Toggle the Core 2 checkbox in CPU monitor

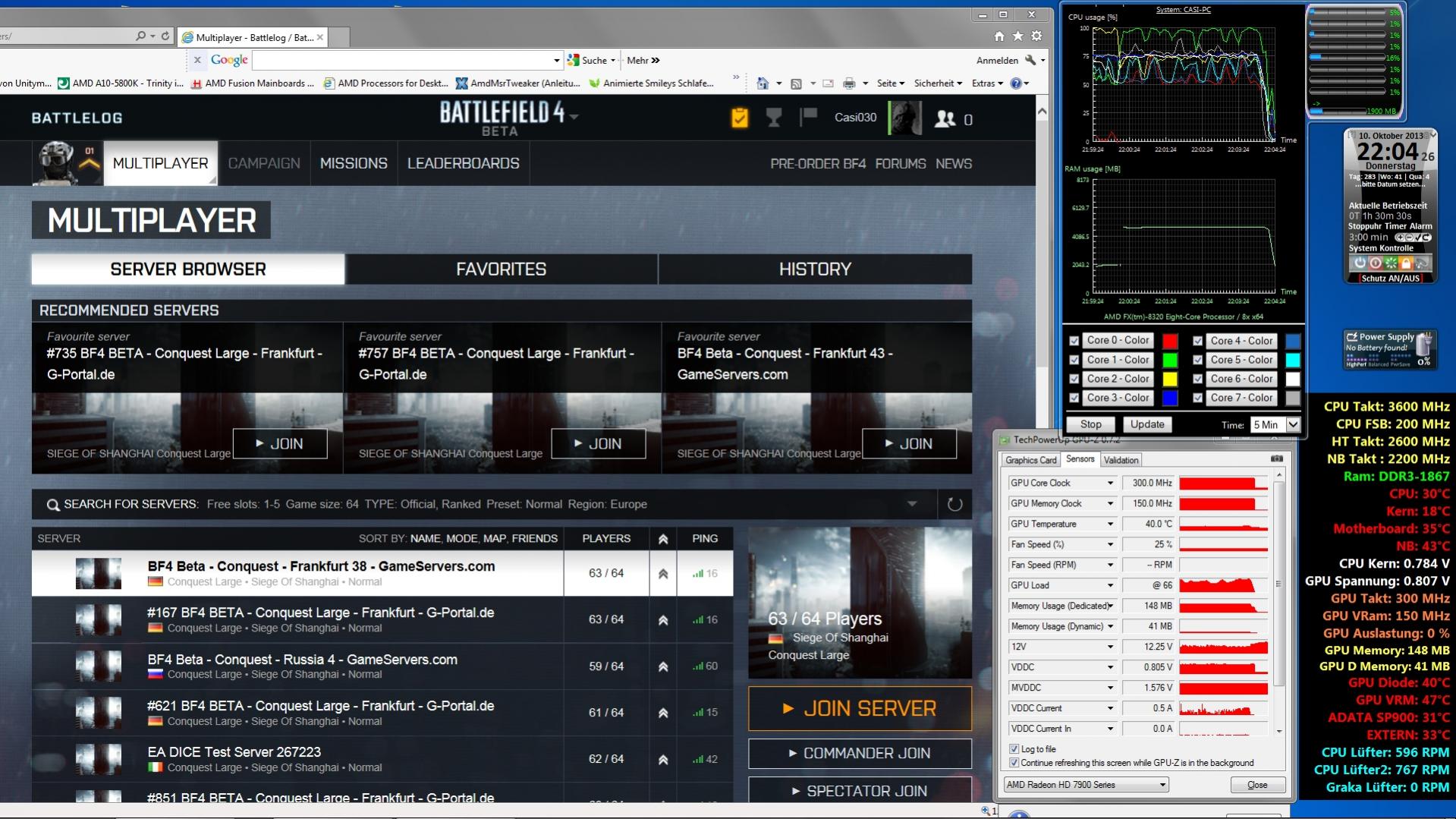point(1074,379)
